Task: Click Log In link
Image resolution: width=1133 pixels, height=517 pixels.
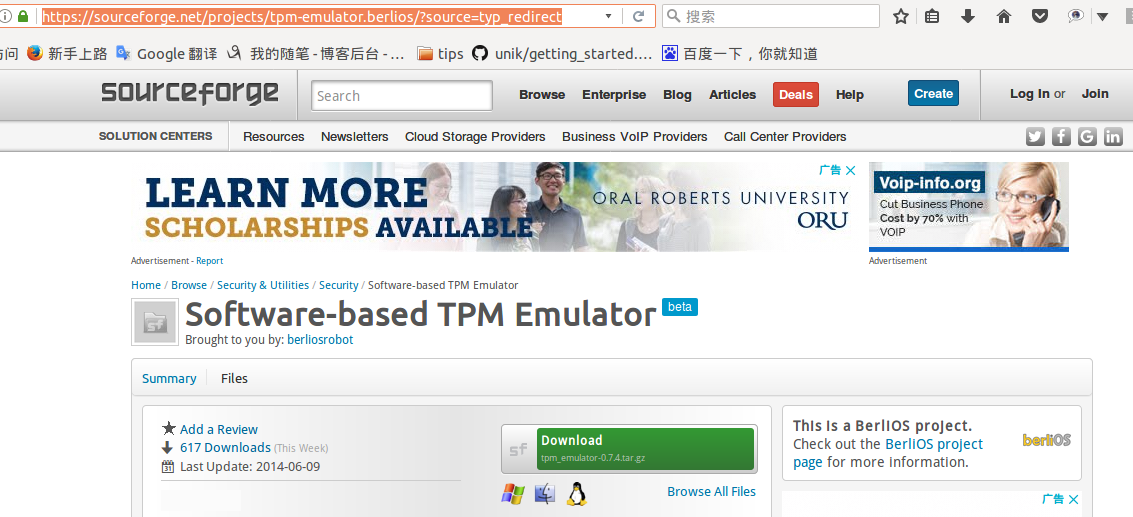Action: click(x=1030, y=94)
